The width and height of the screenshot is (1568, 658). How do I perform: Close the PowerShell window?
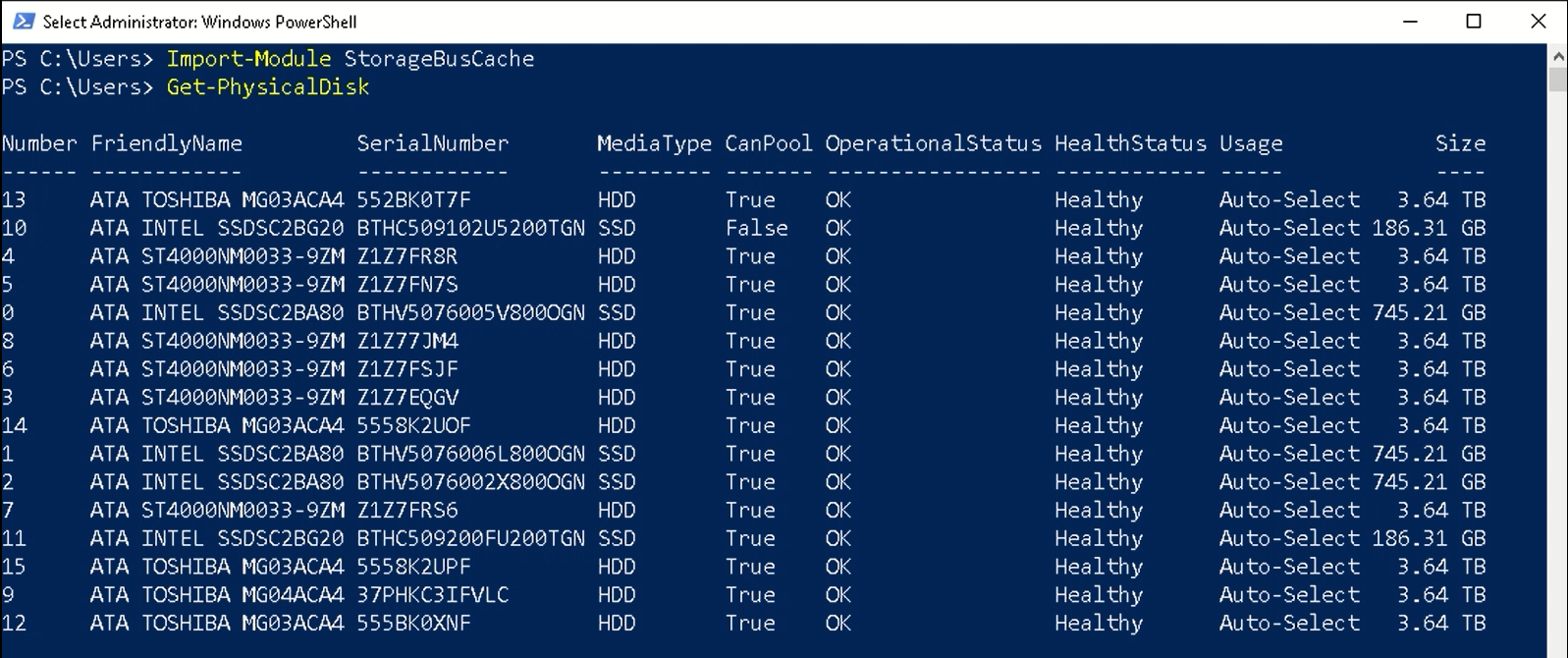click(x=1538, y=22)
